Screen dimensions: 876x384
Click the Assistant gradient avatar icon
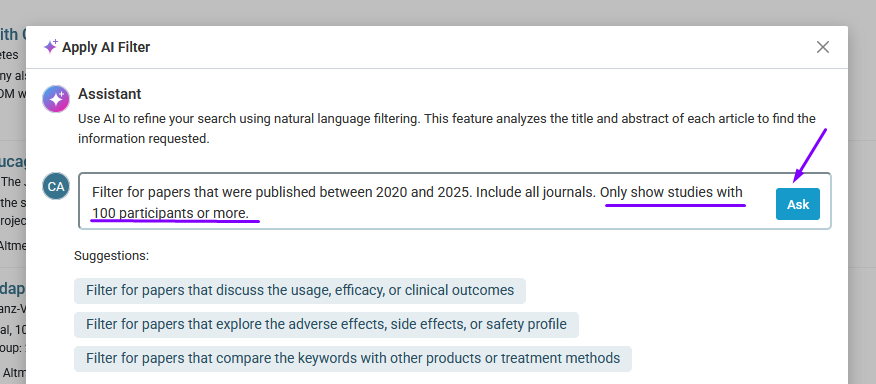[56, 99]
